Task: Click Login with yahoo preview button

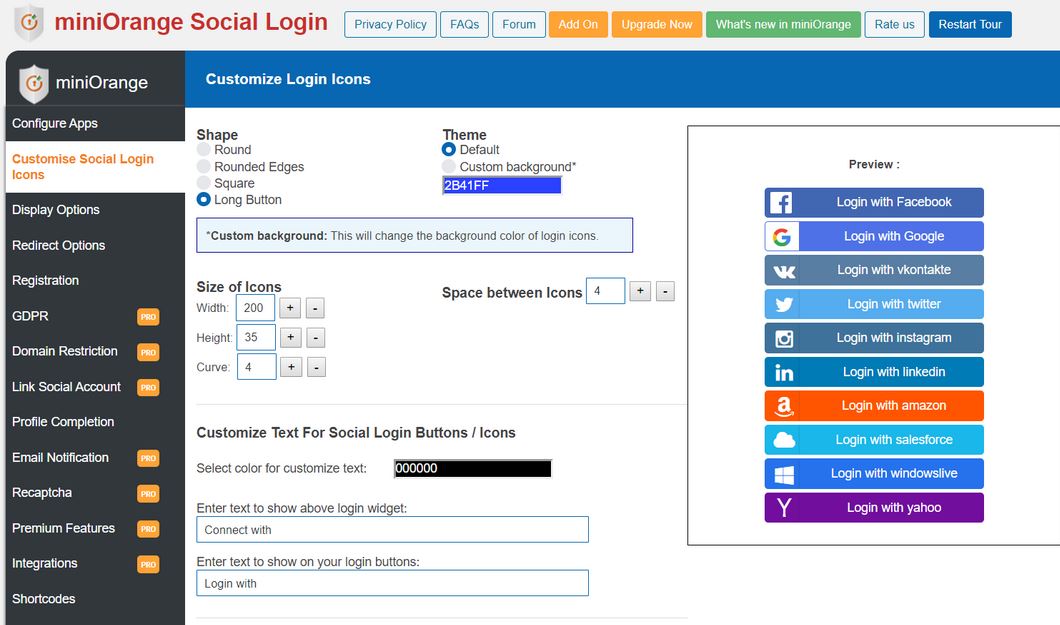Action: [x=874, y=508]
